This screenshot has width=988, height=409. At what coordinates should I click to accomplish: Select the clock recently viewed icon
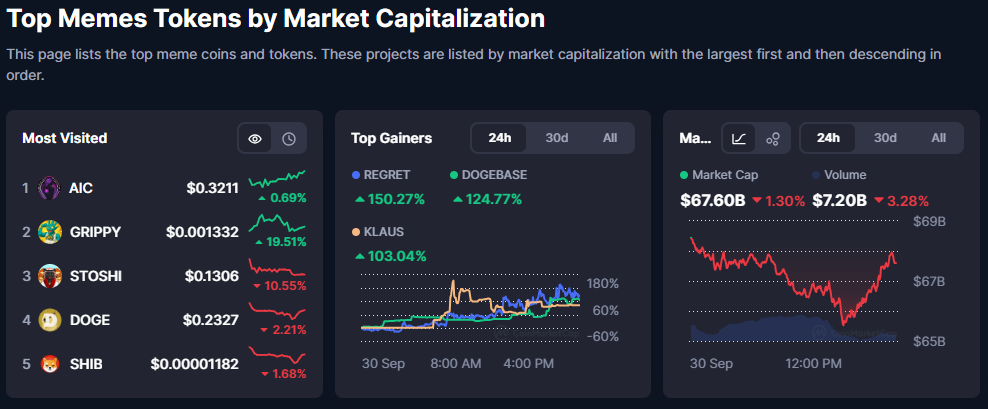289,138
